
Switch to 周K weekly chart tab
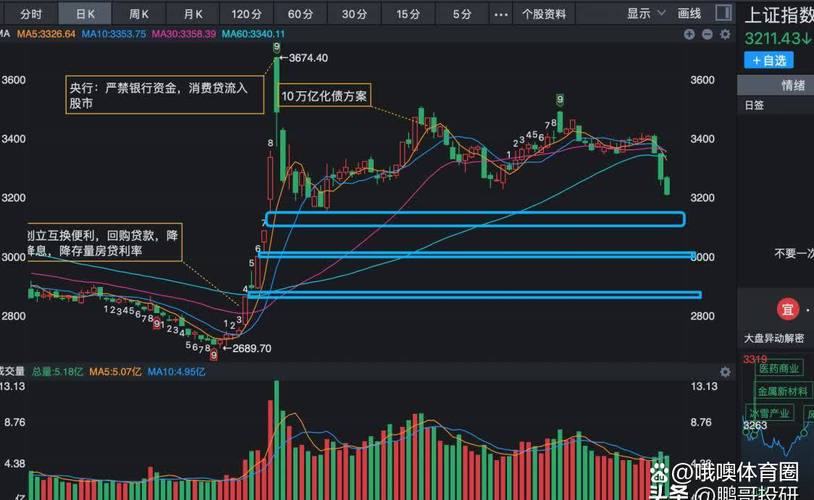(138, 13)
